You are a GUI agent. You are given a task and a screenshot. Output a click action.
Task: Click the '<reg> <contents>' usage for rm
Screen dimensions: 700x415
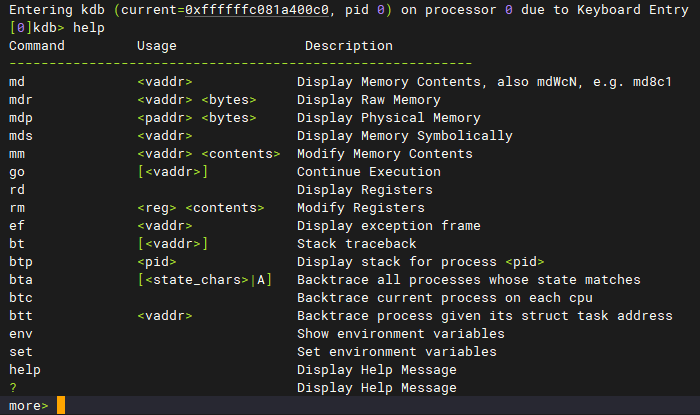pos(200,207)
